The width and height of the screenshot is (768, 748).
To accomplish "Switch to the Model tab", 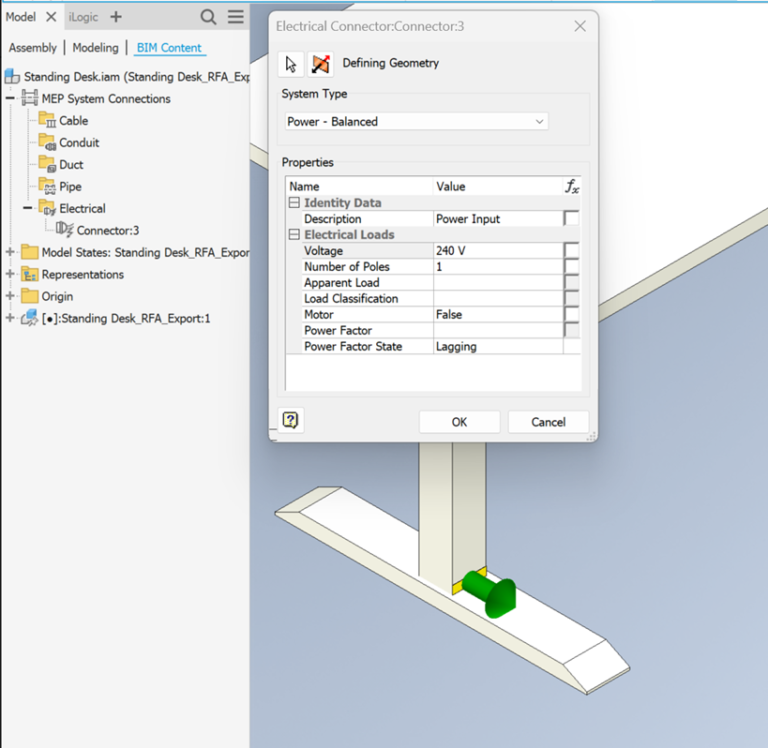I will tap(21, 17).
